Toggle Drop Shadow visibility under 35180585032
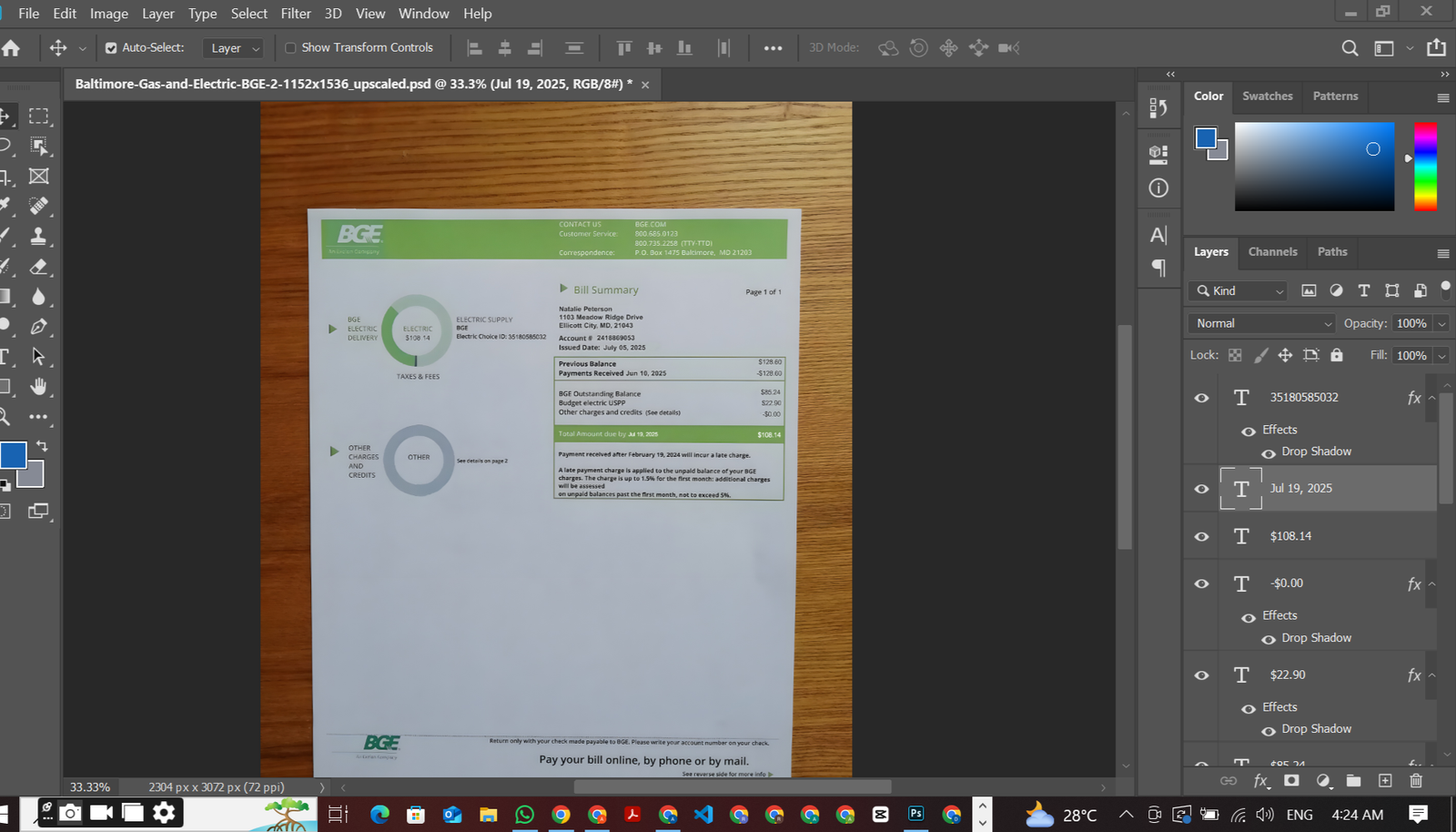 click(x=1269, y=452)
